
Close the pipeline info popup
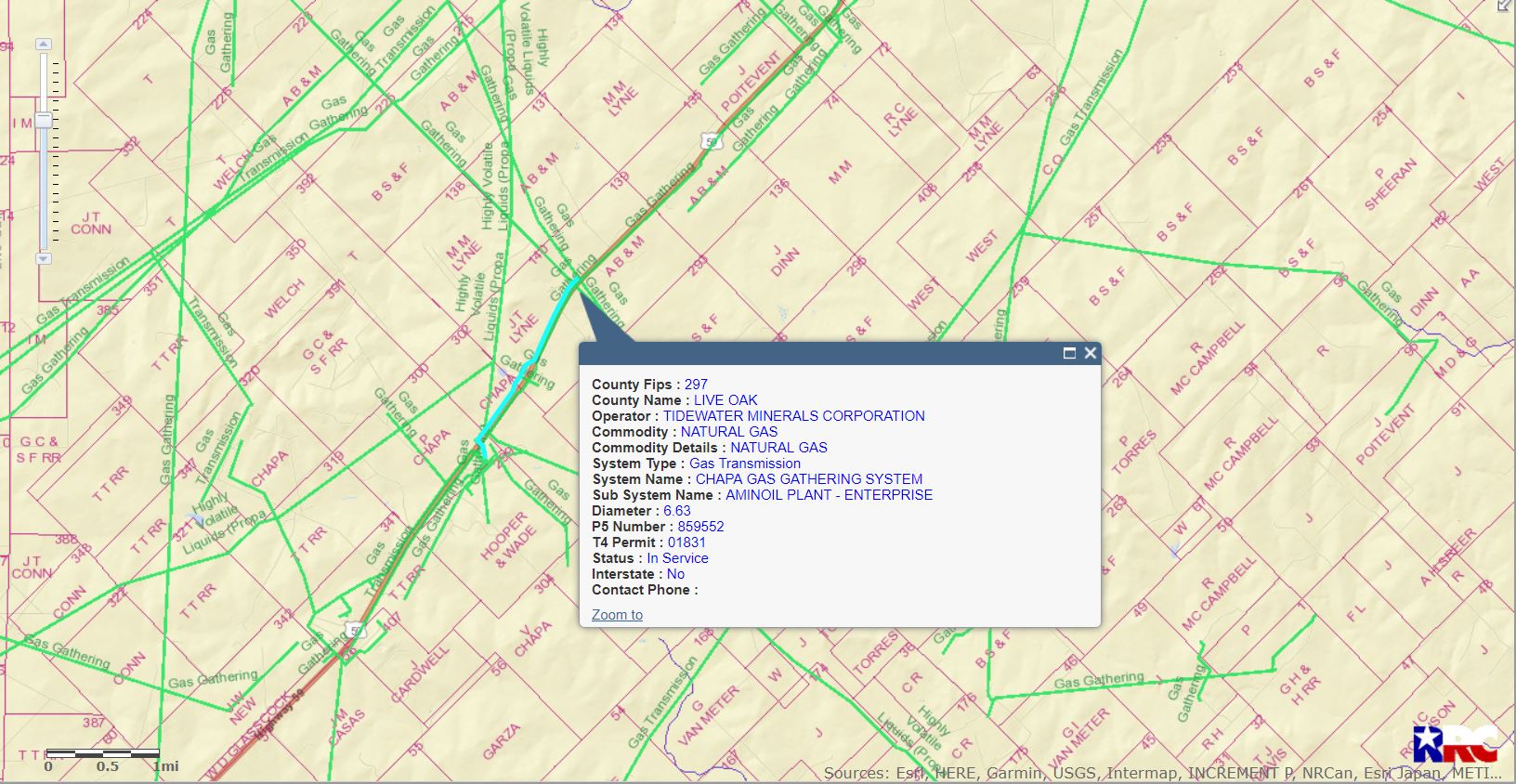pos(1091,353)
